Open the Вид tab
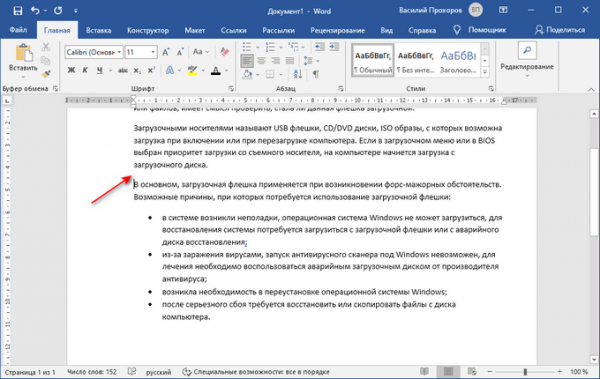 point(386,30)
